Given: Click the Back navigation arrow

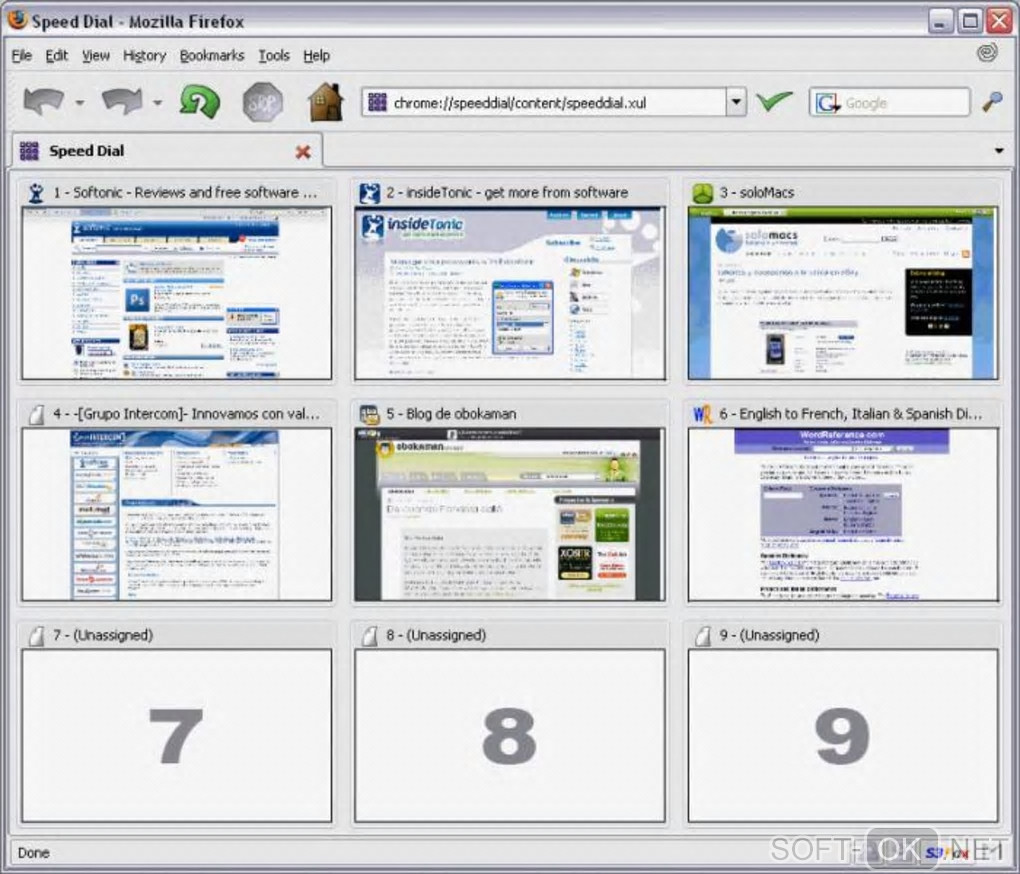Looking at the screenshot, I should click(44, 101).
